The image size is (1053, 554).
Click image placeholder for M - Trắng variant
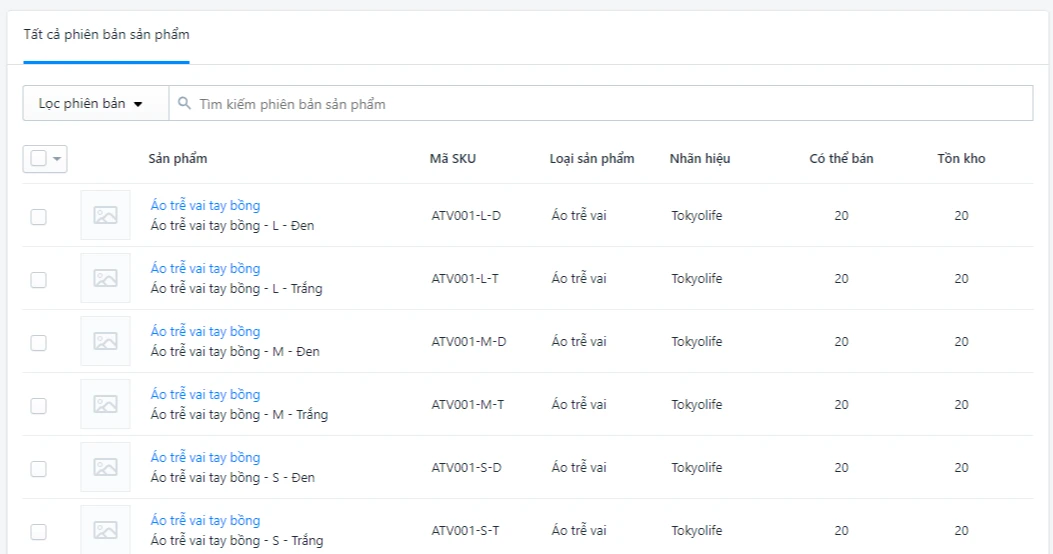(105, 404)
